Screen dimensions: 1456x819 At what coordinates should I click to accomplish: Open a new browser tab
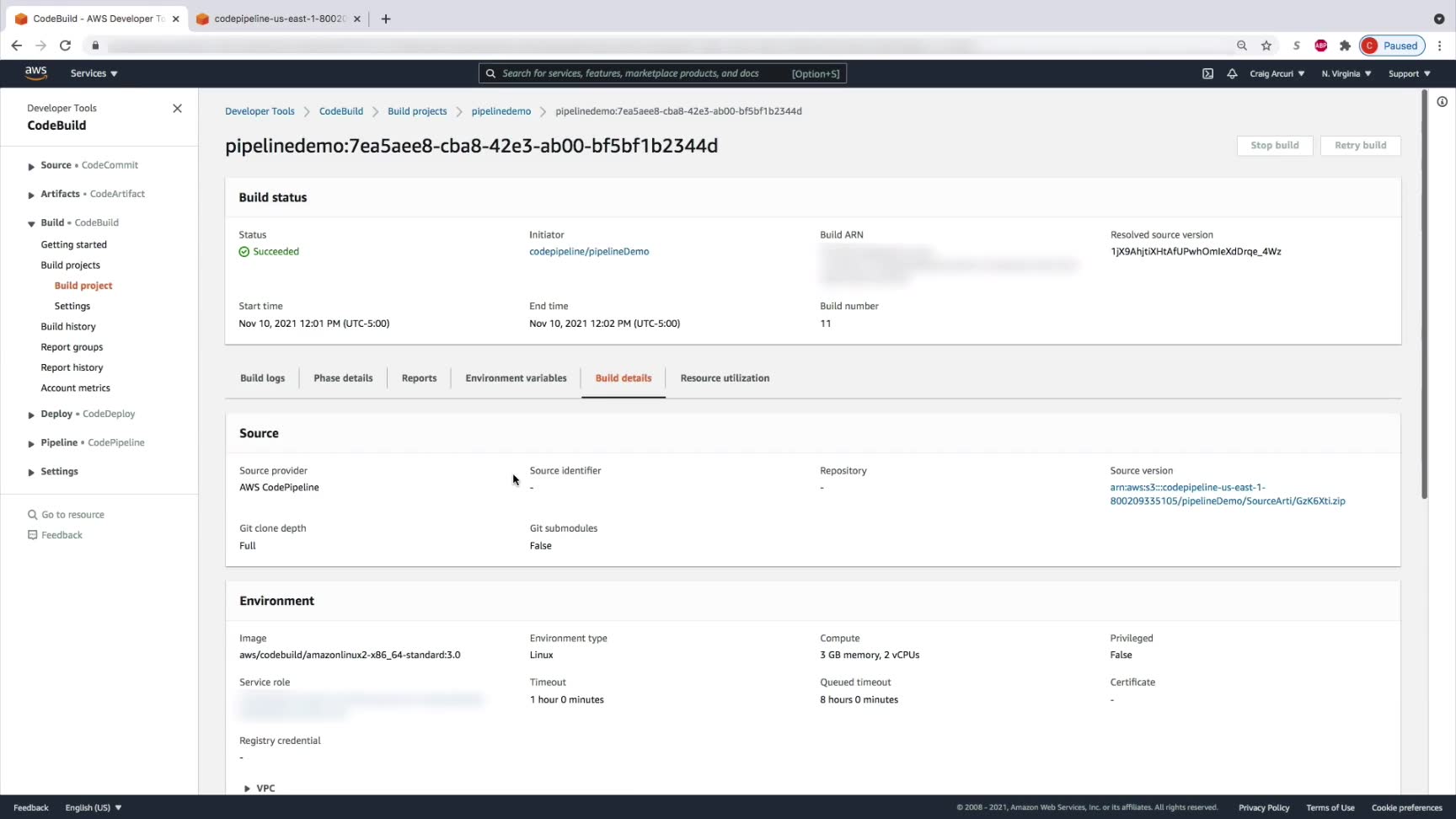pyautogui.click(x=386, y=19)
